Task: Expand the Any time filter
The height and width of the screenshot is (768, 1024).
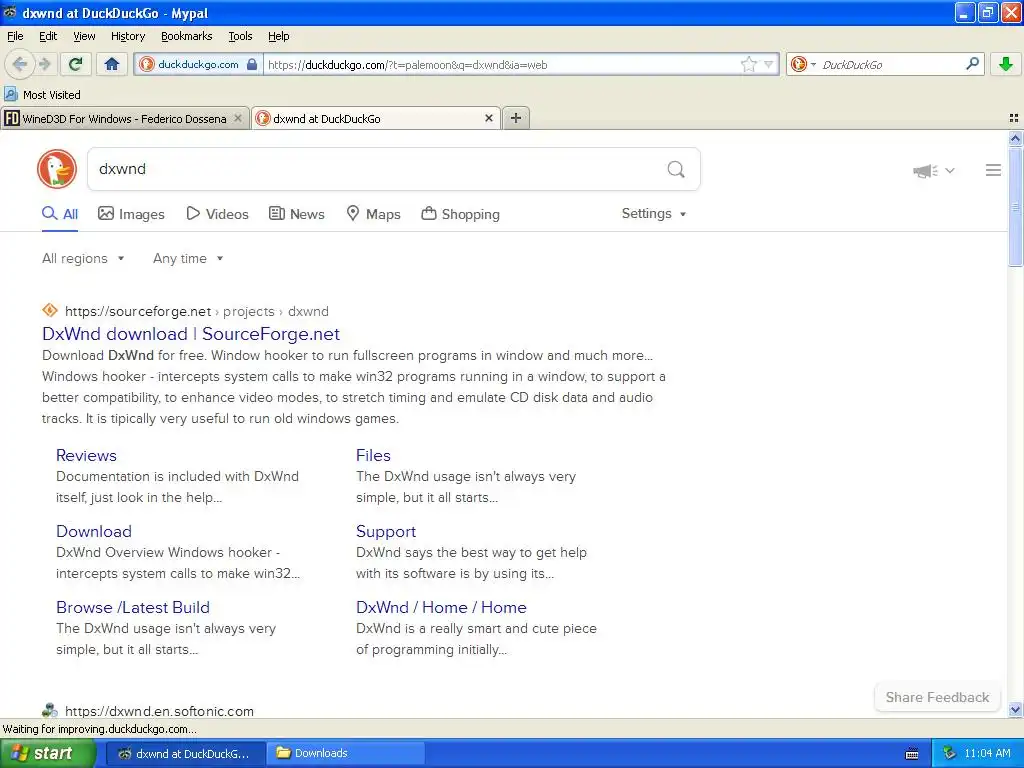Action: click(188, 259)
